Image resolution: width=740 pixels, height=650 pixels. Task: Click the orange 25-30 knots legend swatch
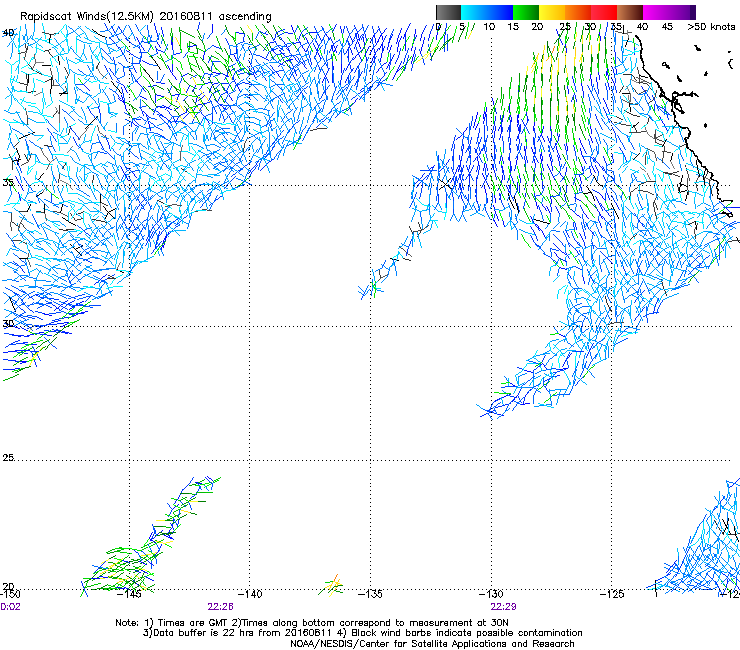(578, 12)
